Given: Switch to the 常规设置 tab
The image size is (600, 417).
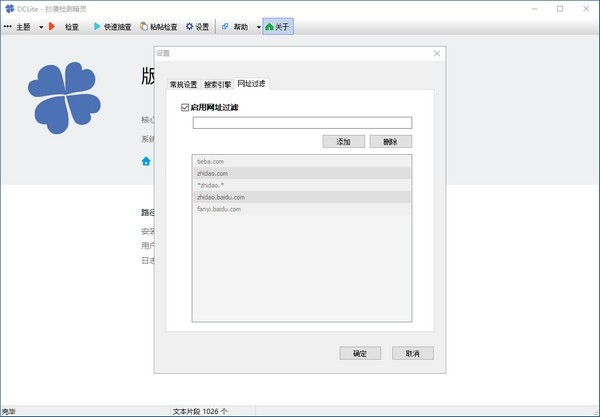Looking at the screenshot, I should click(183, 84).
